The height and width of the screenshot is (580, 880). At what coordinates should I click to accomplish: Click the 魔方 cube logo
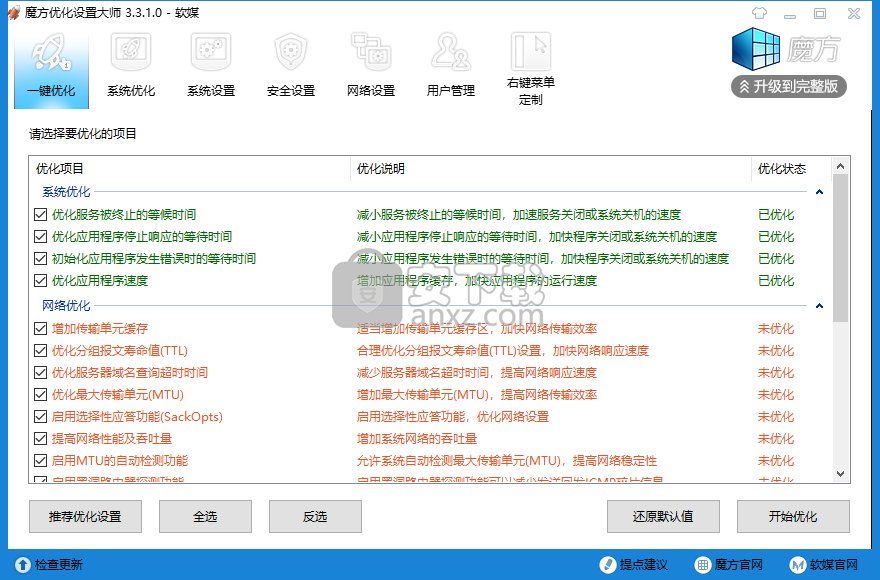point(756,49)
